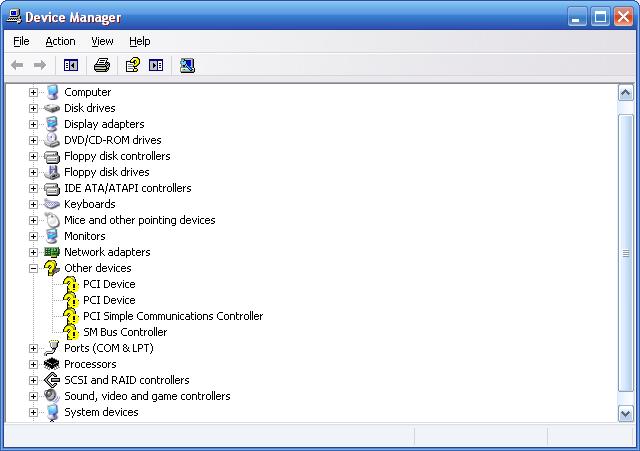Click Scan for hardware changes icon

(x=187, y=65)
